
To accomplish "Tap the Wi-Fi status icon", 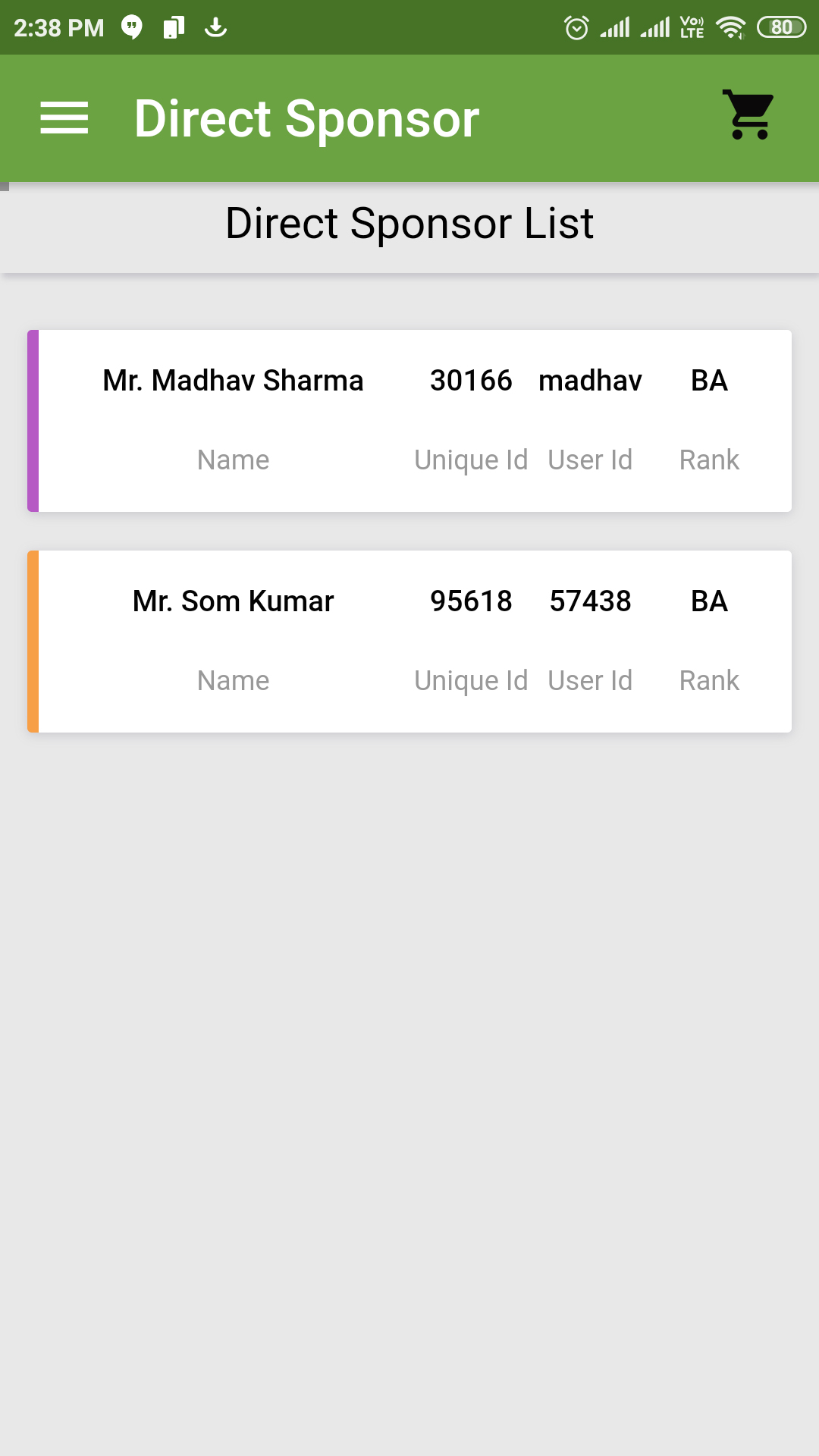I will pos(731,28).
